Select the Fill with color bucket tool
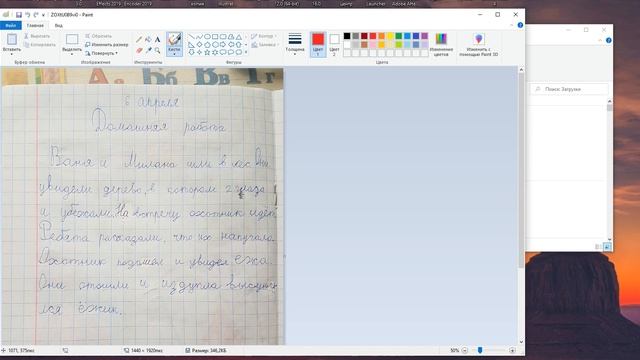 click(x=148, y=40)
